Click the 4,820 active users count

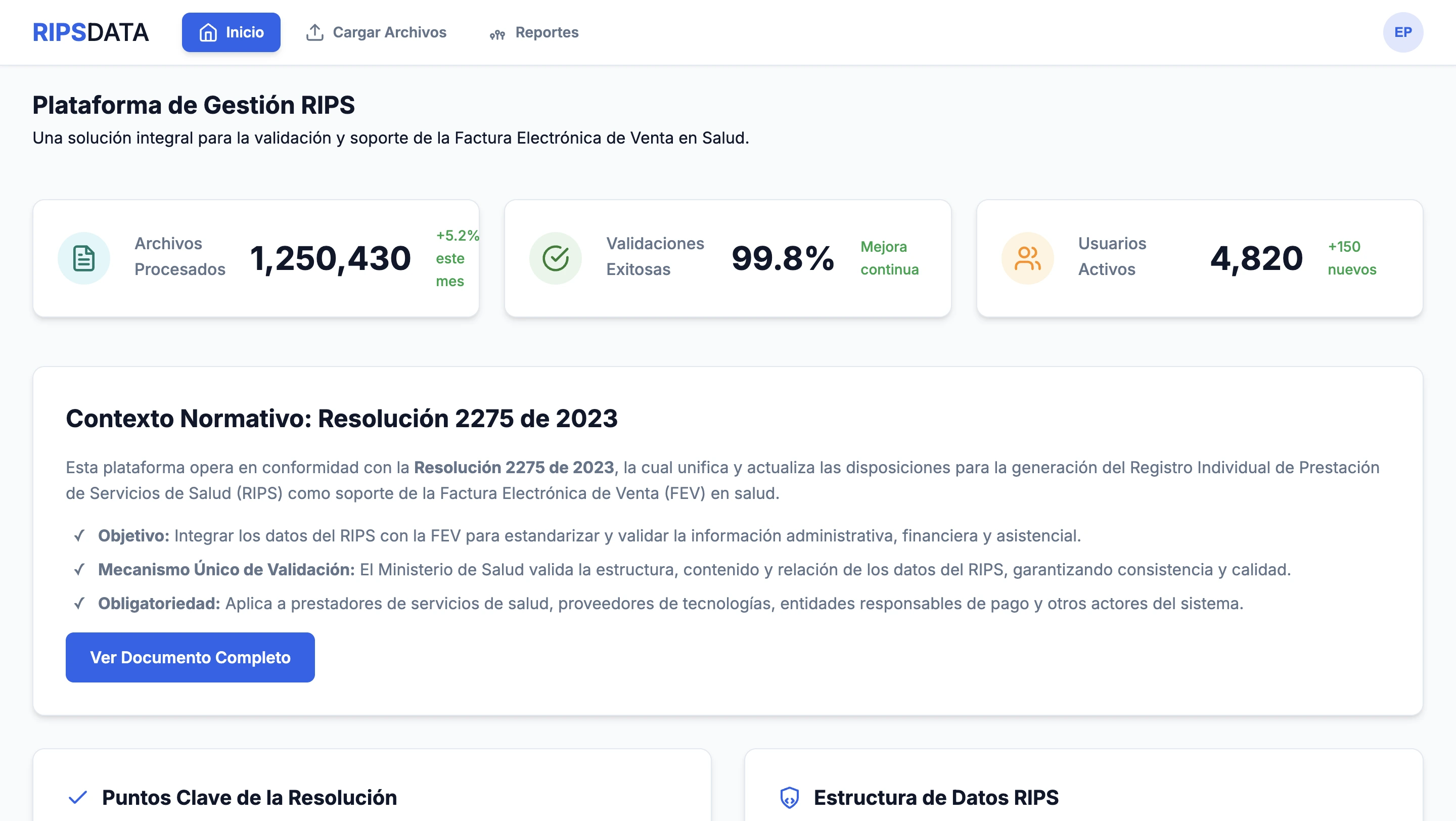click(1256, 258)
